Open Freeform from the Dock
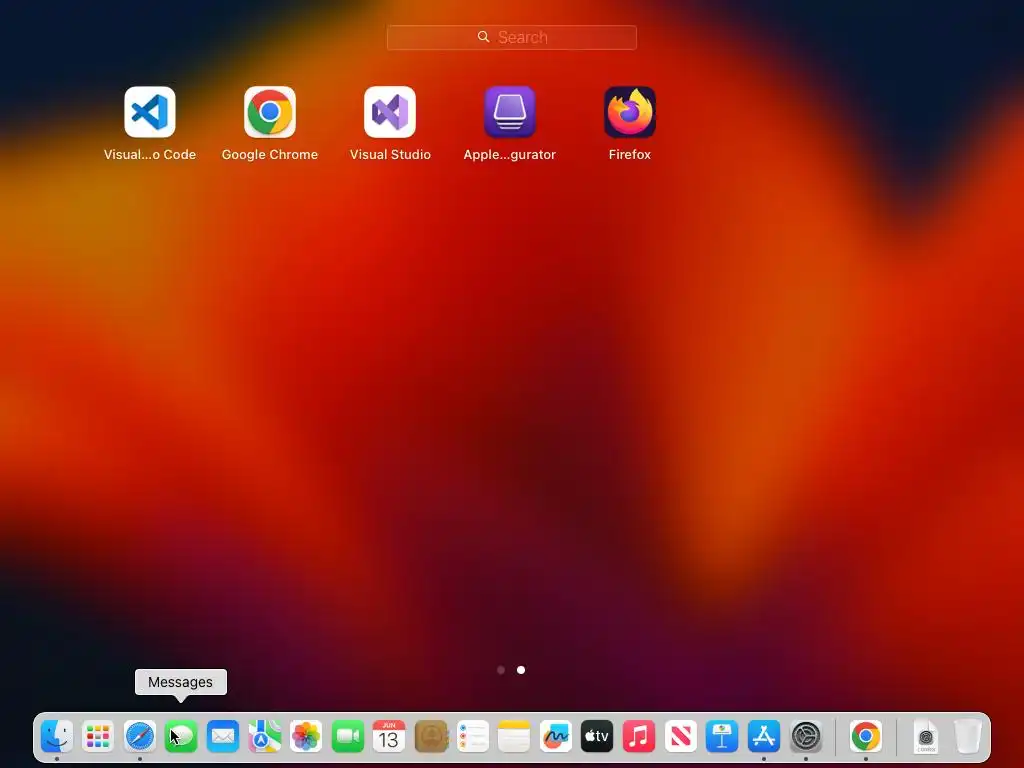 pyautogui.click(x=556, y=737)
